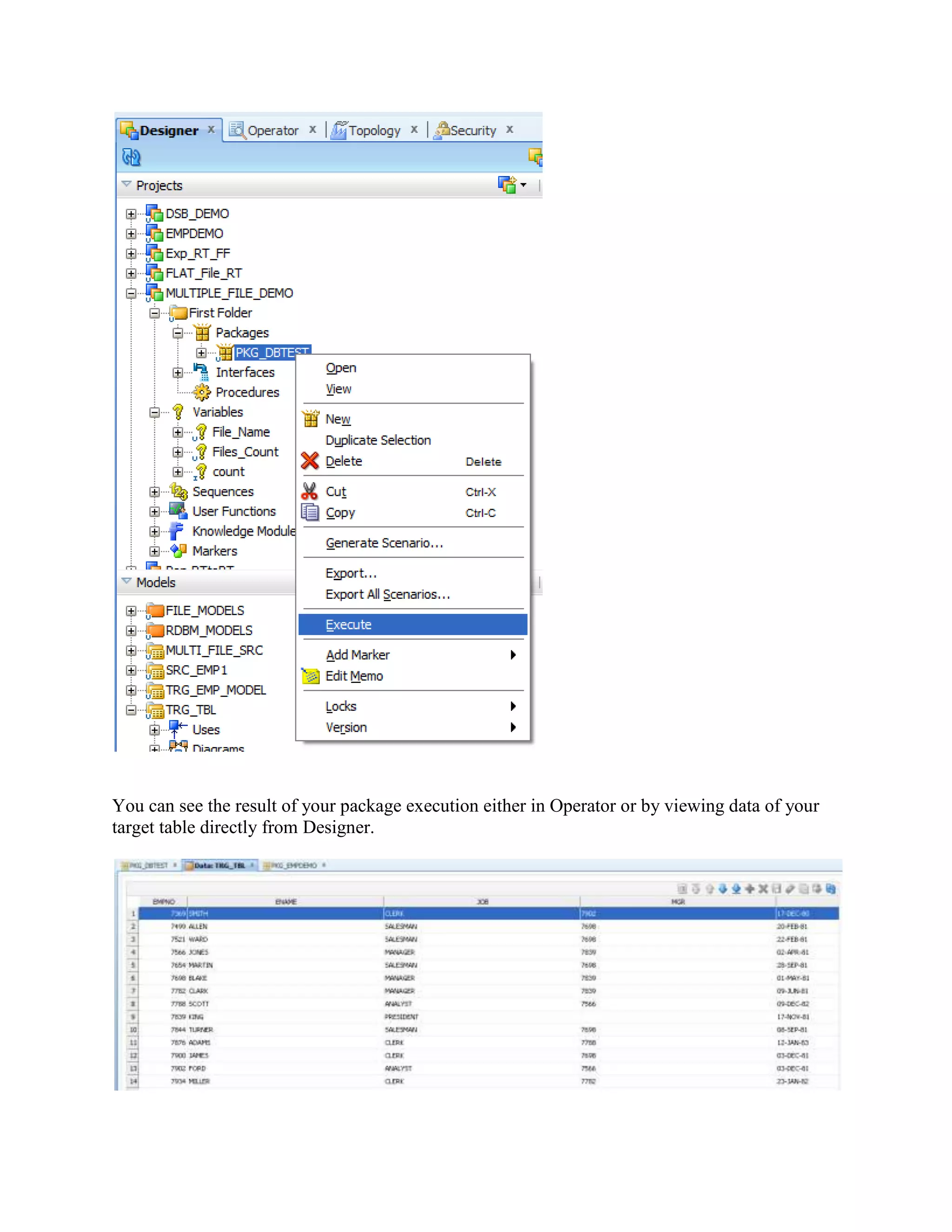Click the First Folder icon
This screenshot has height=1232, width=952.
tap(178, 312)
